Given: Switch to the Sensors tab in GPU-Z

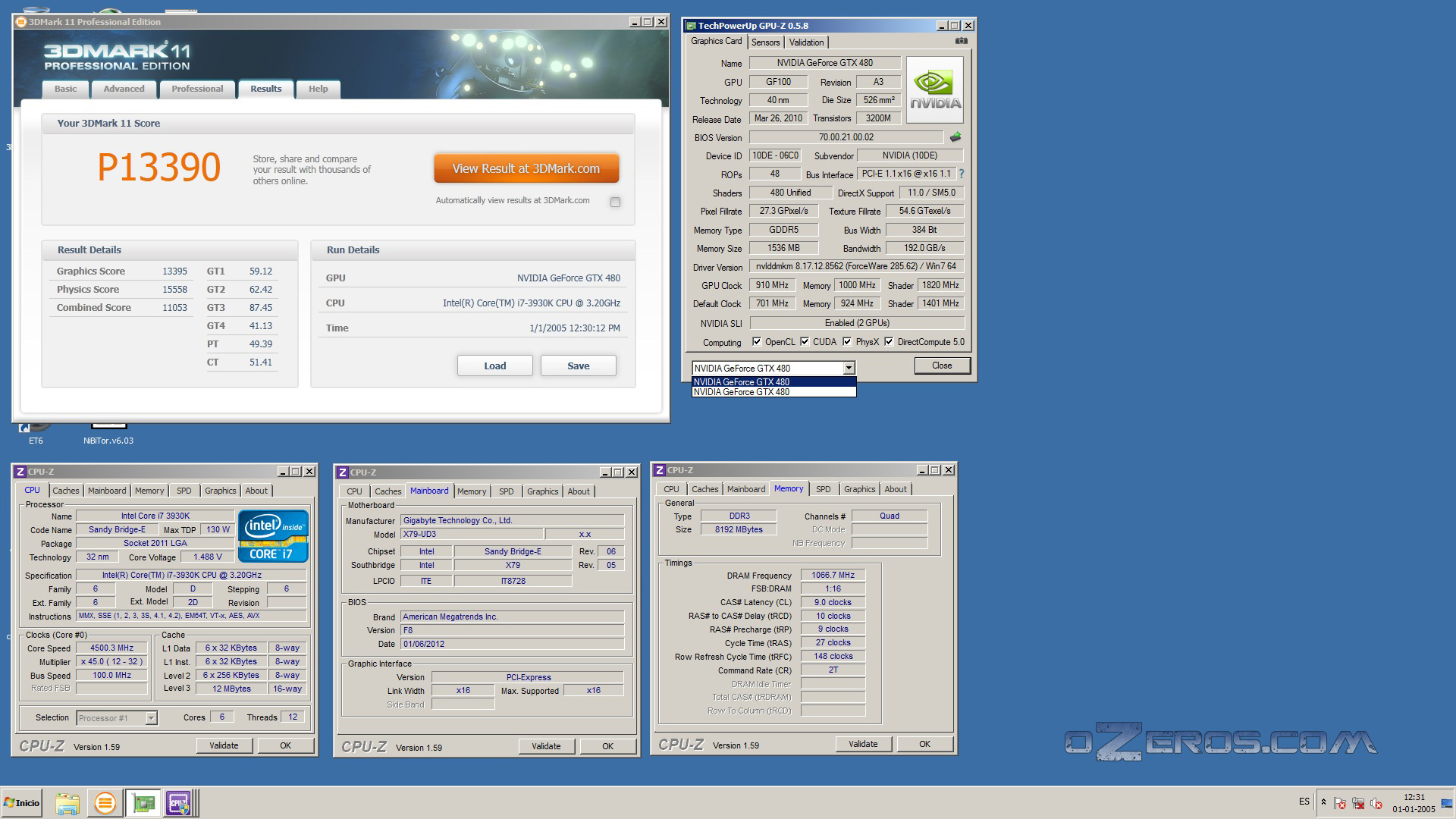Looking at the screenshot, I should (x=765, y=42).
